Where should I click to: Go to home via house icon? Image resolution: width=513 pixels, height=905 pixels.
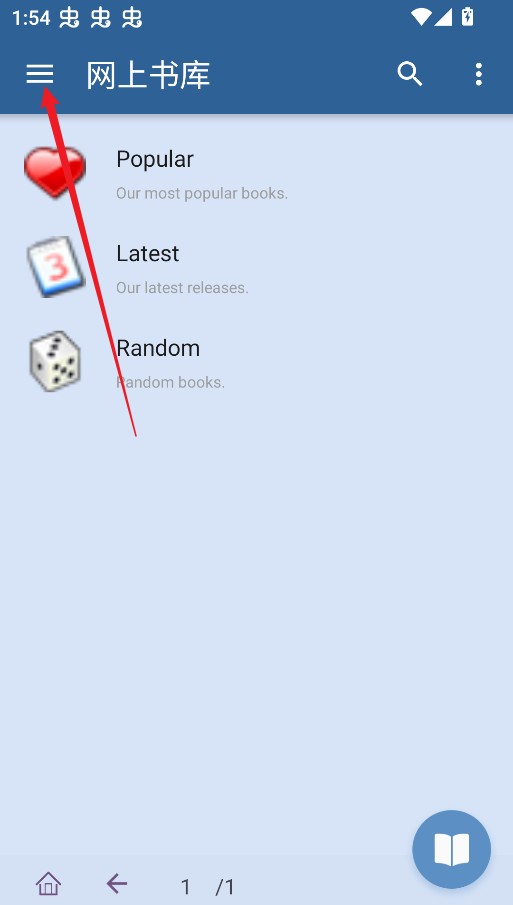48,883
